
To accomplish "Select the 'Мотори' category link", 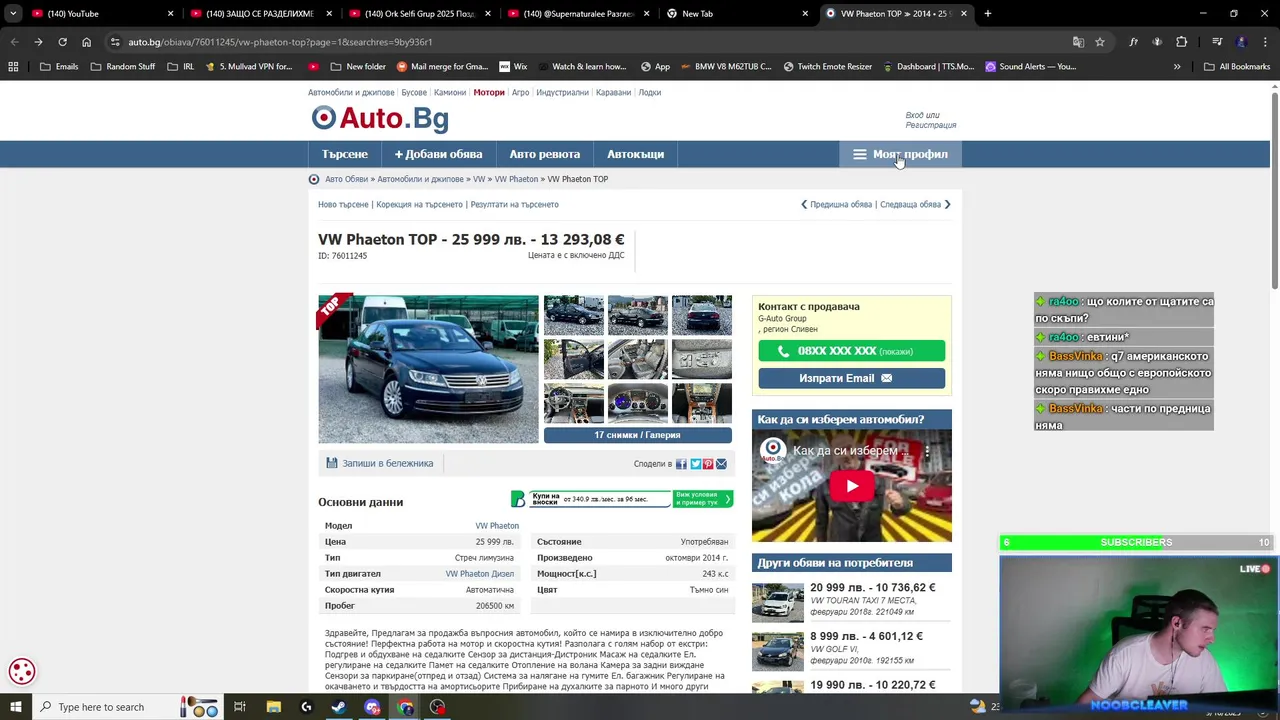I will [x=489, y=92].
